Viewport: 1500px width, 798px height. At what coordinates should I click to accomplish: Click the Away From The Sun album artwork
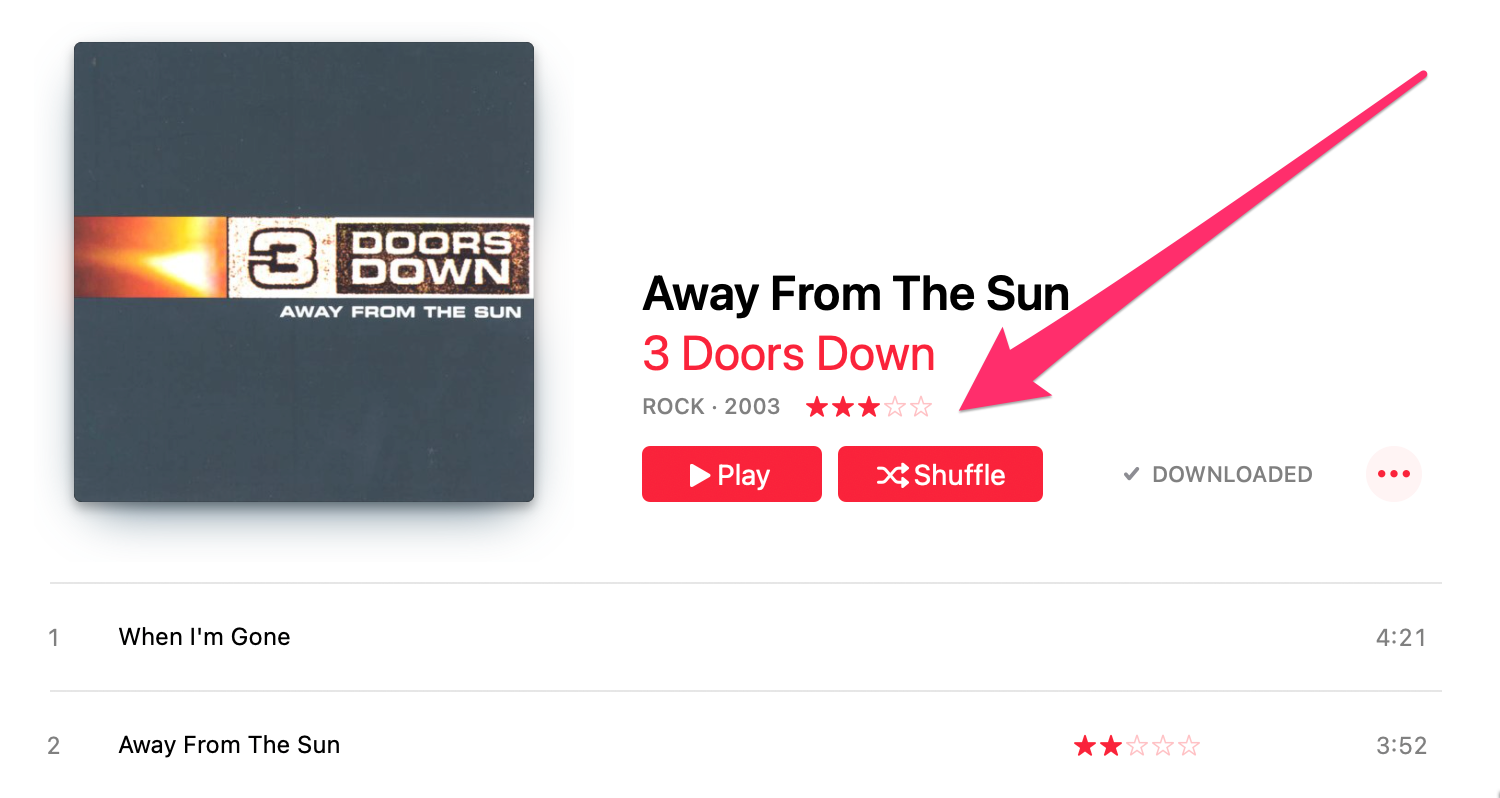pos(304,272)
